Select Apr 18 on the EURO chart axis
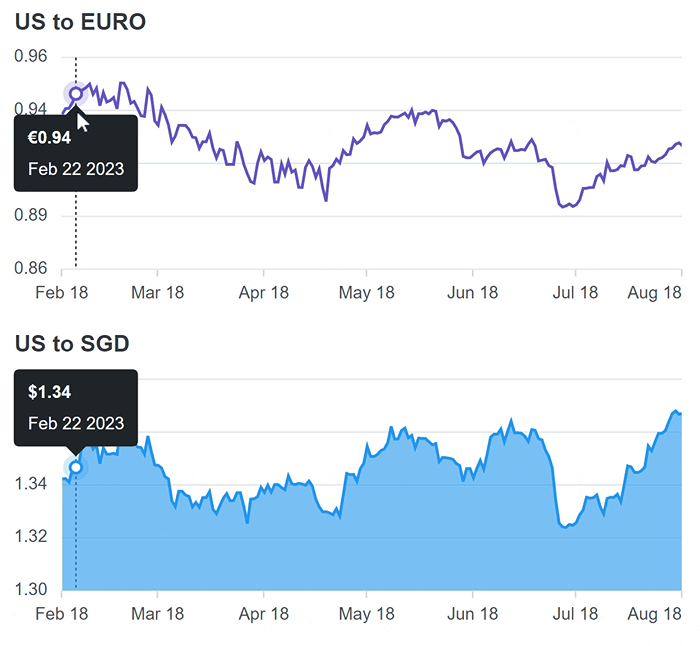700x646 pixels. (x=264, y=292)
